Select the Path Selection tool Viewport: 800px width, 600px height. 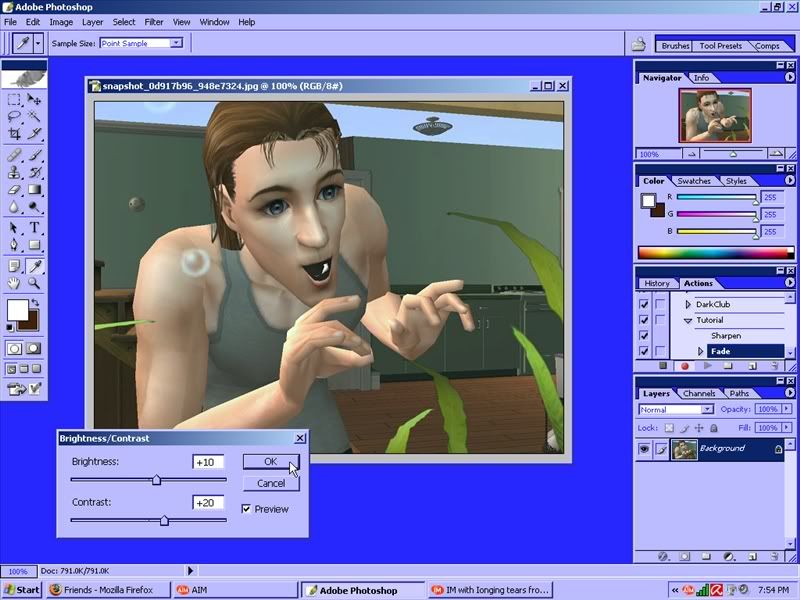14,228
